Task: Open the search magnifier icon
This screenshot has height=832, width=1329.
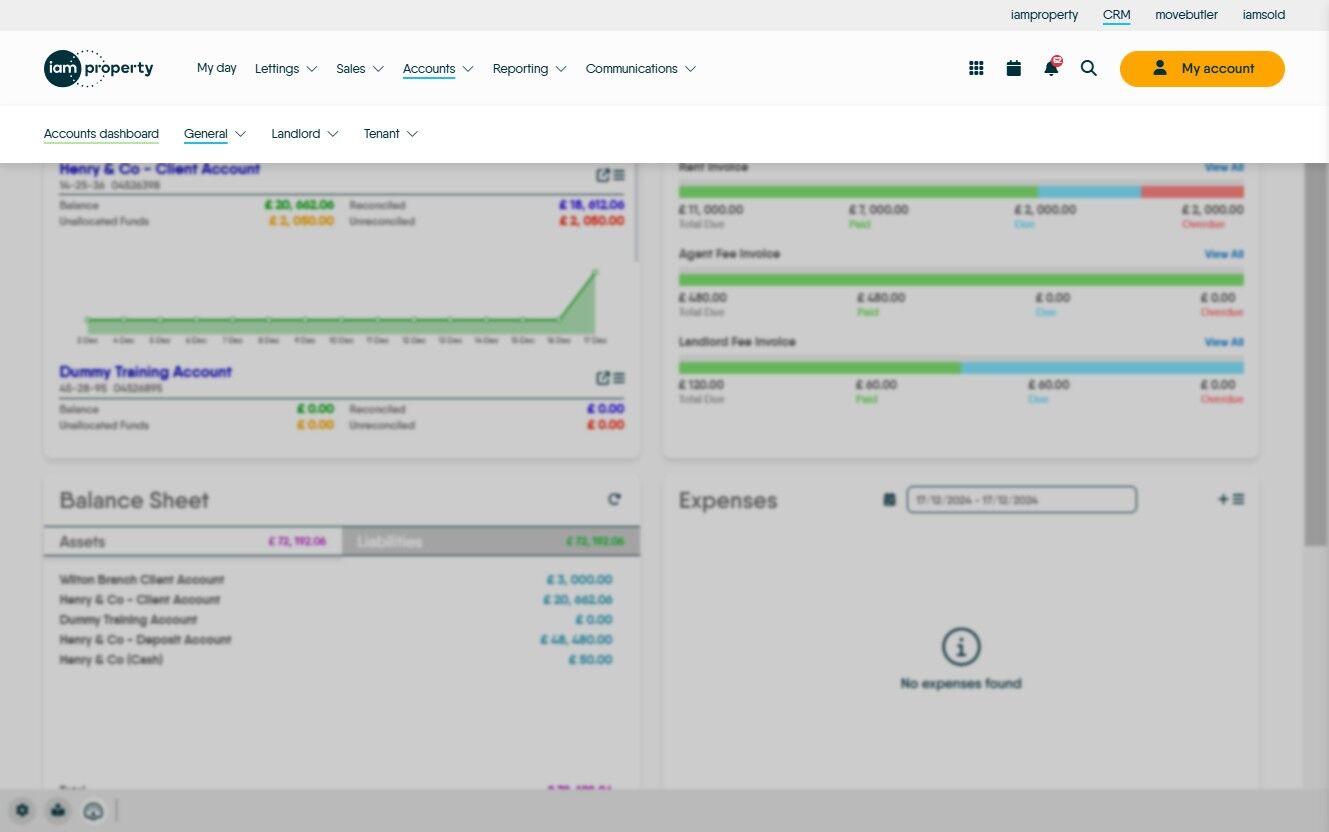Action: coord(1089,68)
